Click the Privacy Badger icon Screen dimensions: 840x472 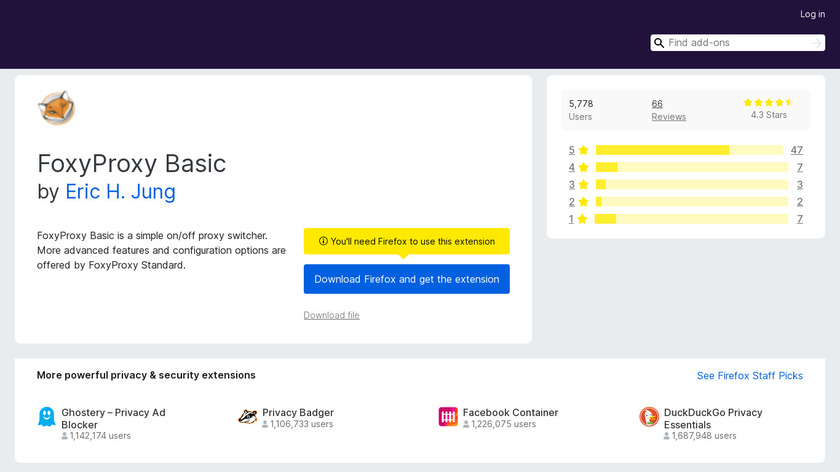pyautogui.click(x=248, y=417)
